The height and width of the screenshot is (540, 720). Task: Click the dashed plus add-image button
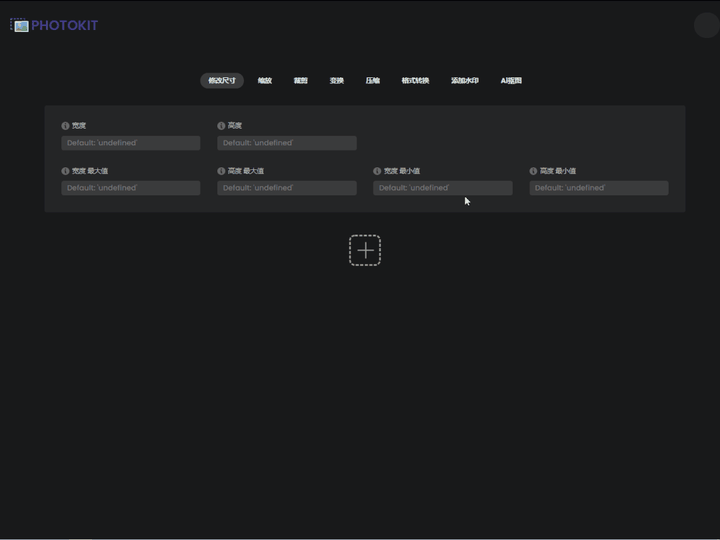tap(365, 250)
